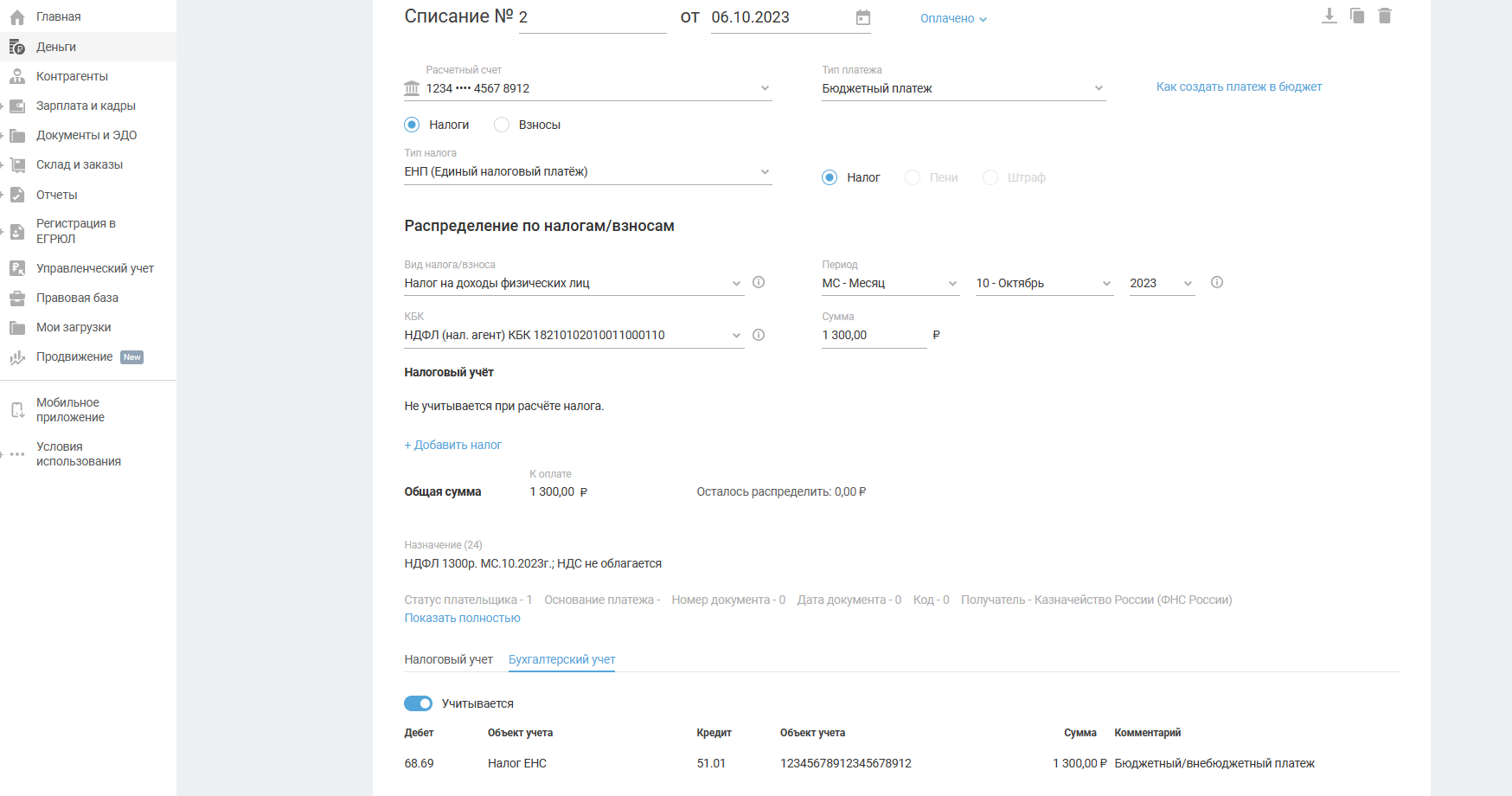The height and width of the screenshot is (796, 1512).
Task: Open the 2023 year dropdown
Action: coord(1163,283)
